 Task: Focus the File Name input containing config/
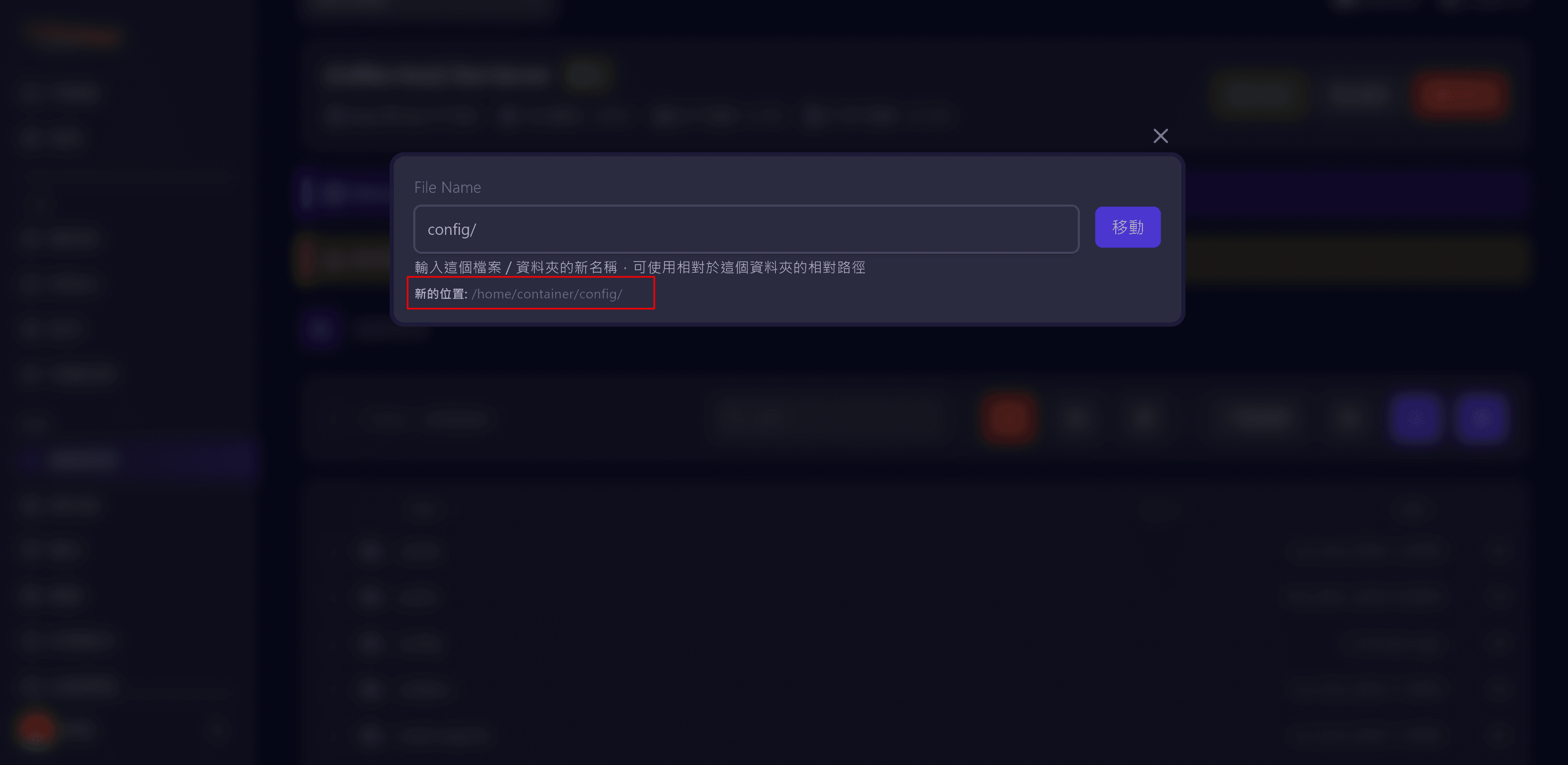[746, 229]
